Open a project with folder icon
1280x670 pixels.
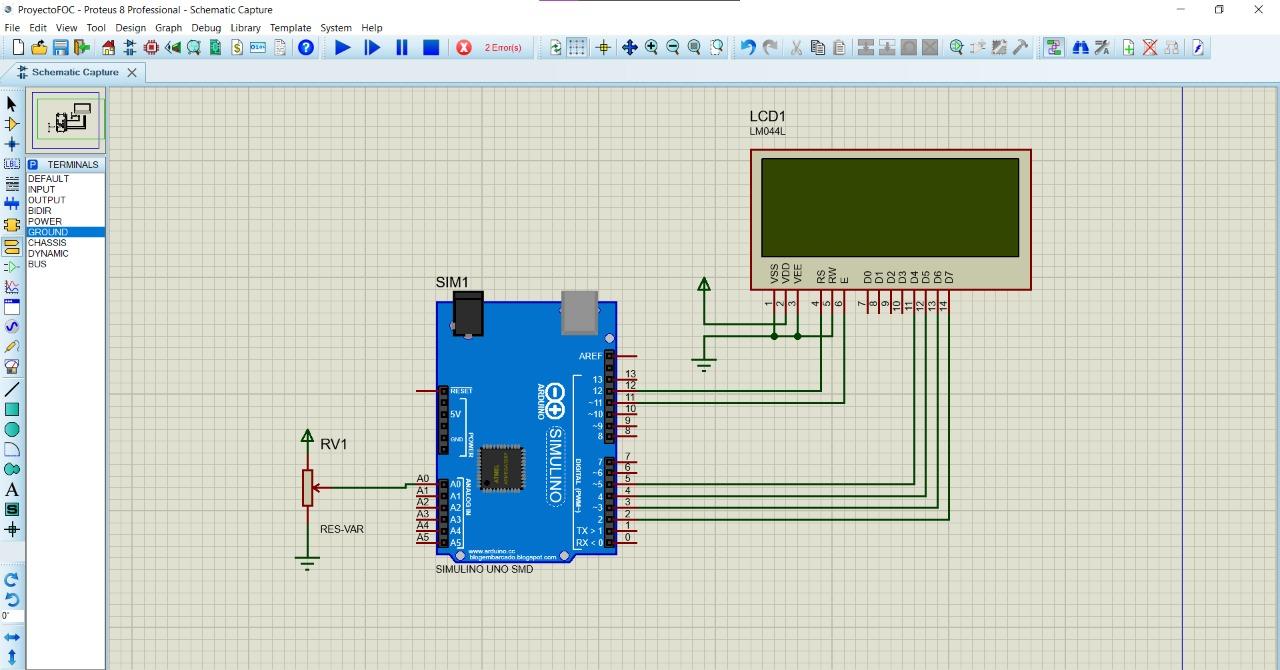coord(39,47)
